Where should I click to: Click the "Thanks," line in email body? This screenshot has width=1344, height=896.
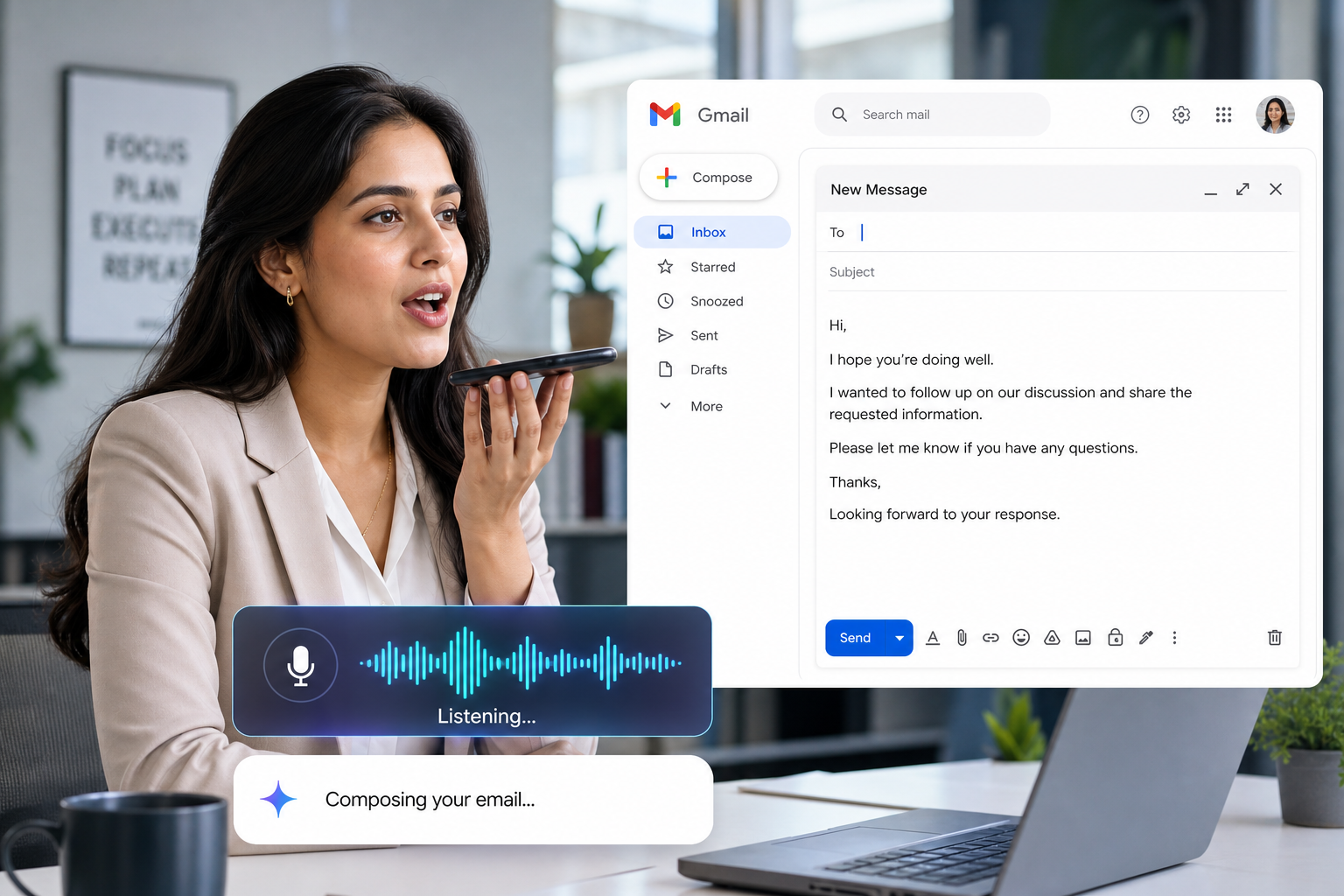point(855,482)
